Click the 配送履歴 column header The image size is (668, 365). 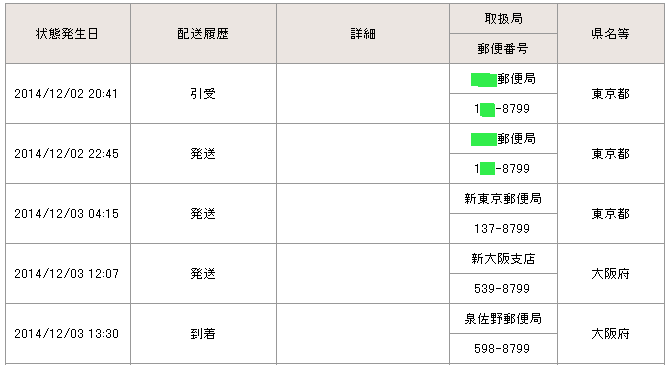[x=203, y=34]
